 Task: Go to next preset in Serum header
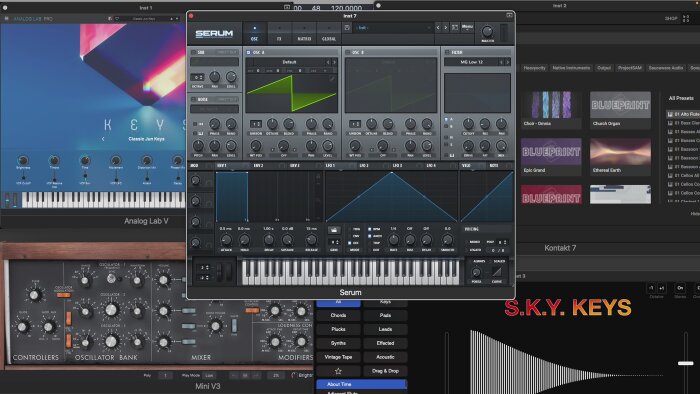[x=446, y=28]
